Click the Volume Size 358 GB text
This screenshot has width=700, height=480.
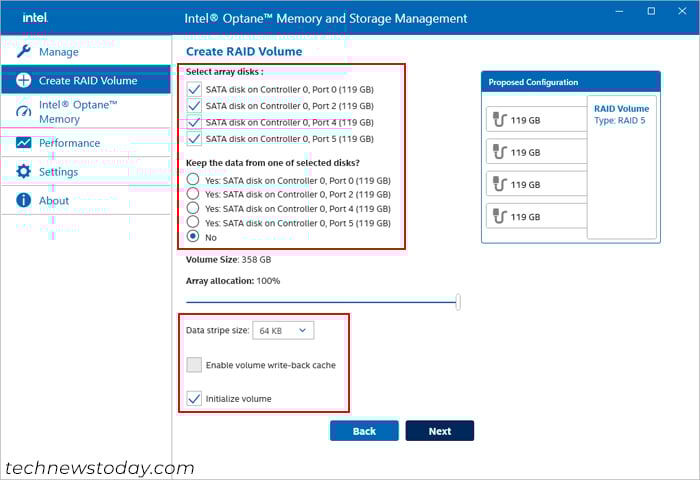click(x=229, y=259)
